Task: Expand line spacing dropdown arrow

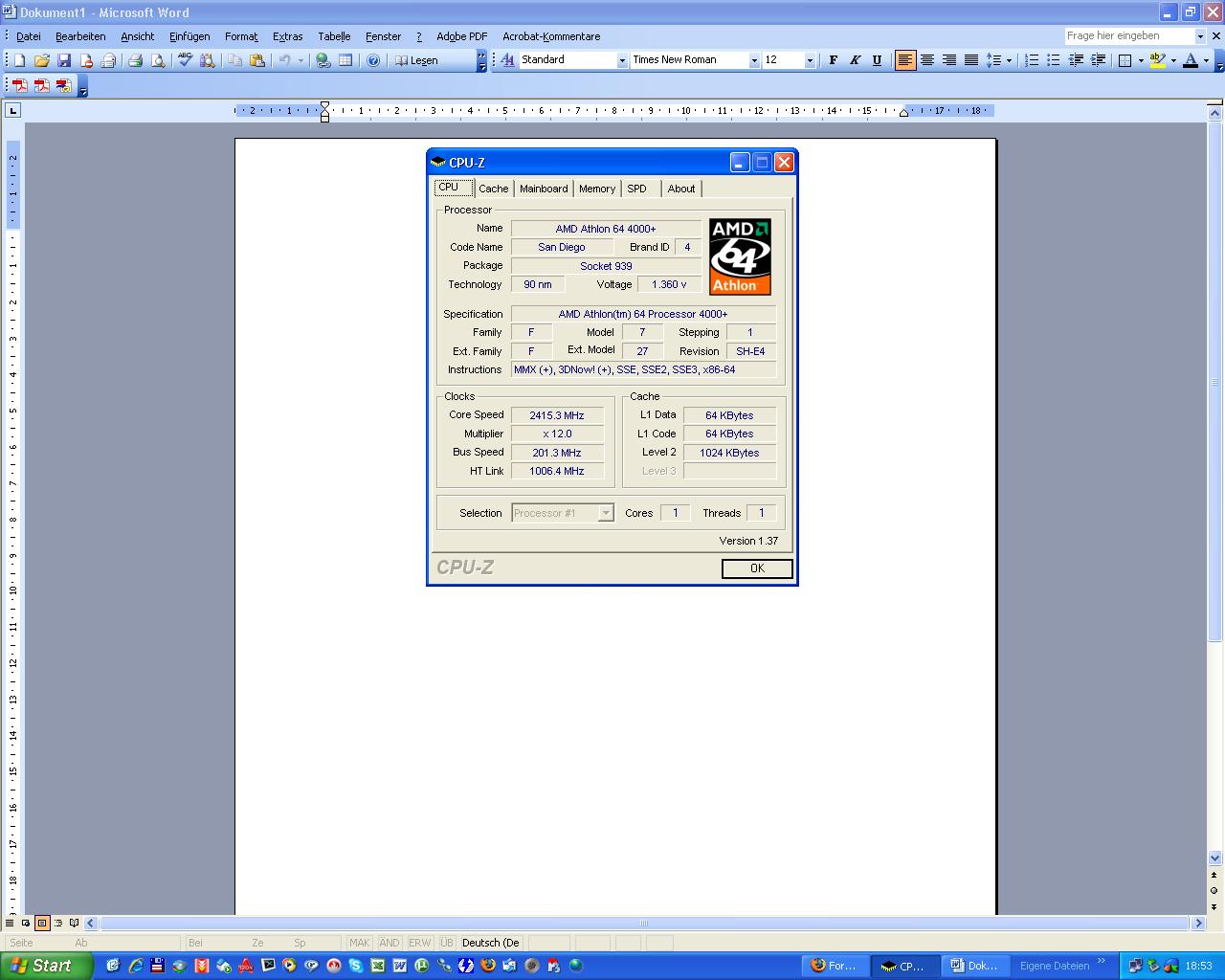Action: point(1009,60)
